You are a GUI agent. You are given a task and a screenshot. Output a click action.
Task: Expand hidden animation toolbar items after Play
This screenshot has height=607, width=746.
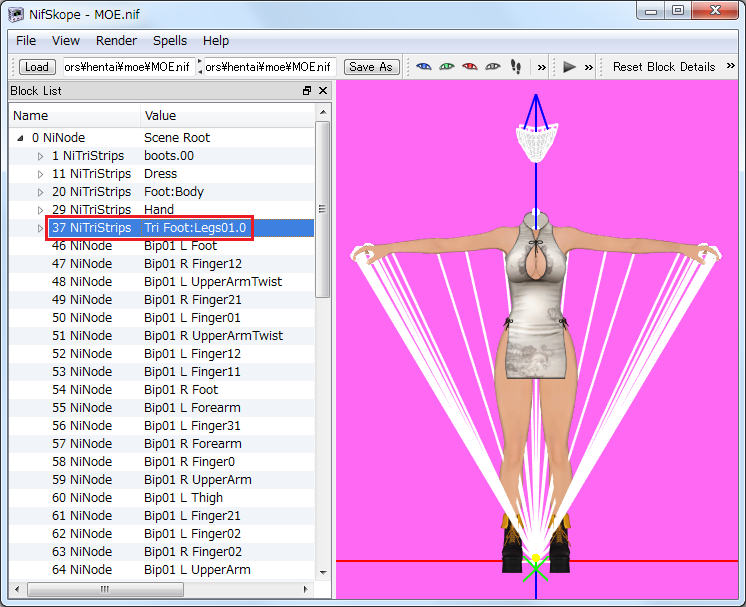pyautogui.click(x=589, y=68)
